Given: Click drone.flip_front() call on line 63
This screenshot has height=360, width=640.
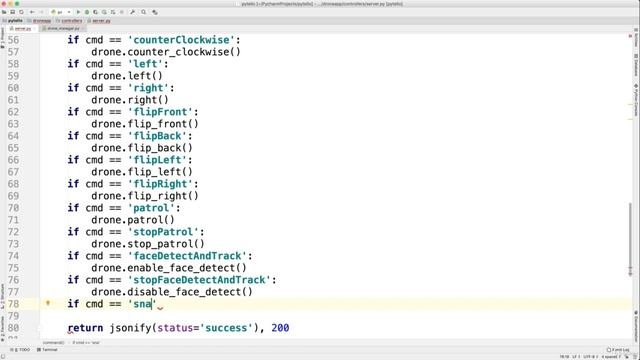Looking at the screenshot, I should point(144,124).
